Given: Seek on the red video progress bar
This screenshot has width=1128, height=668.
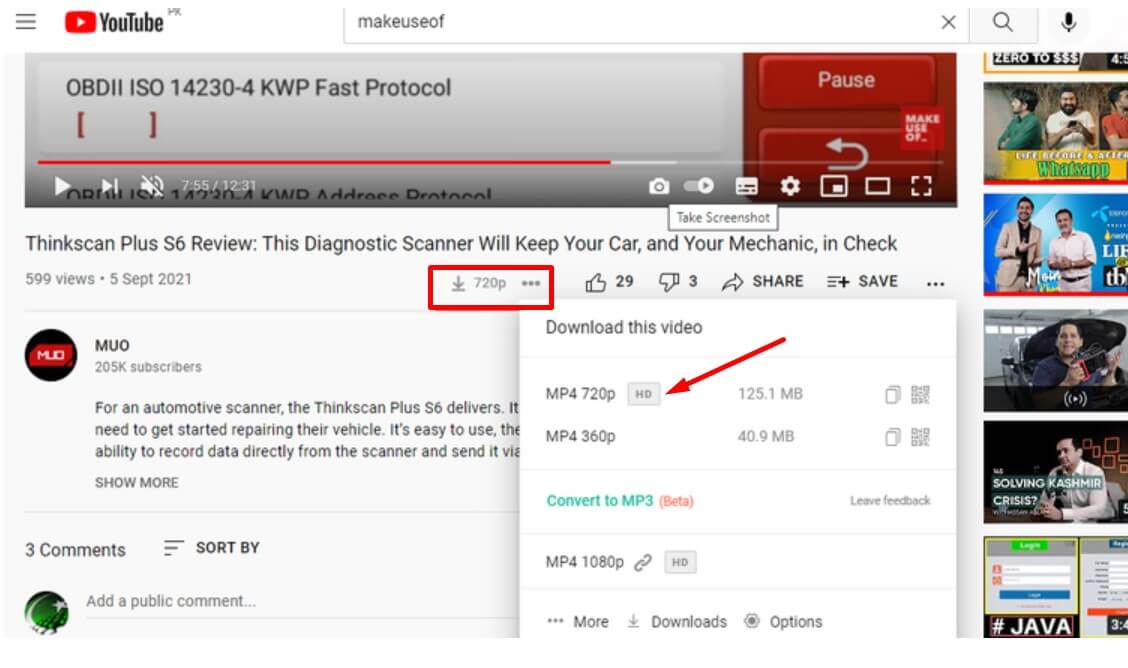Looking at the screenshot, I should pos(491,163).
